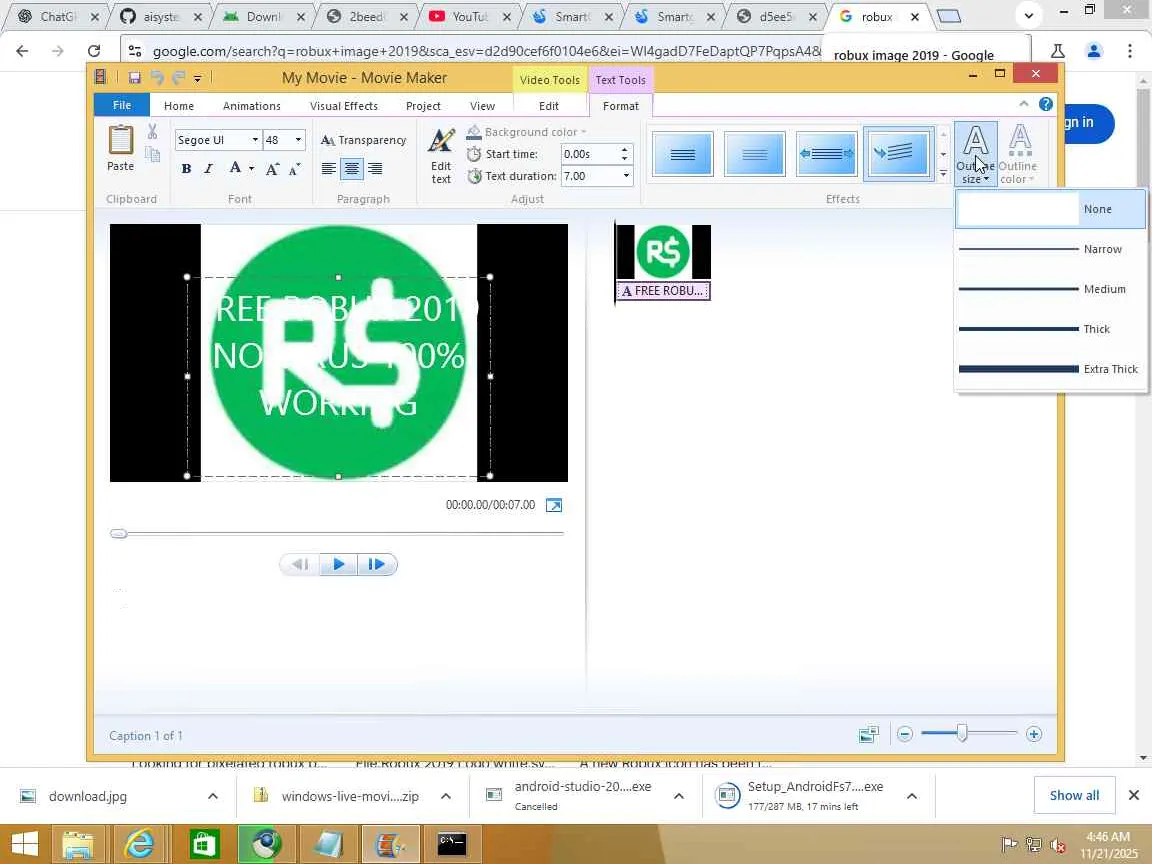Select center text alignment
1152x864 pixels.
tap(352, 169)
